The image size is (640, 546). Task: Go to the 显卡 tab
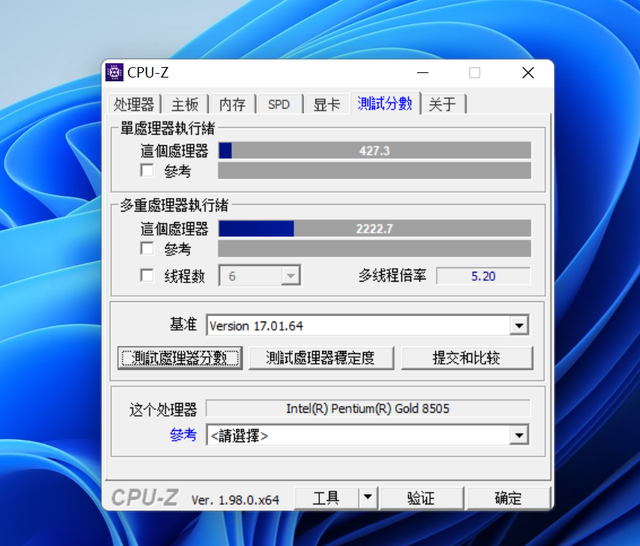click(326, 104)
